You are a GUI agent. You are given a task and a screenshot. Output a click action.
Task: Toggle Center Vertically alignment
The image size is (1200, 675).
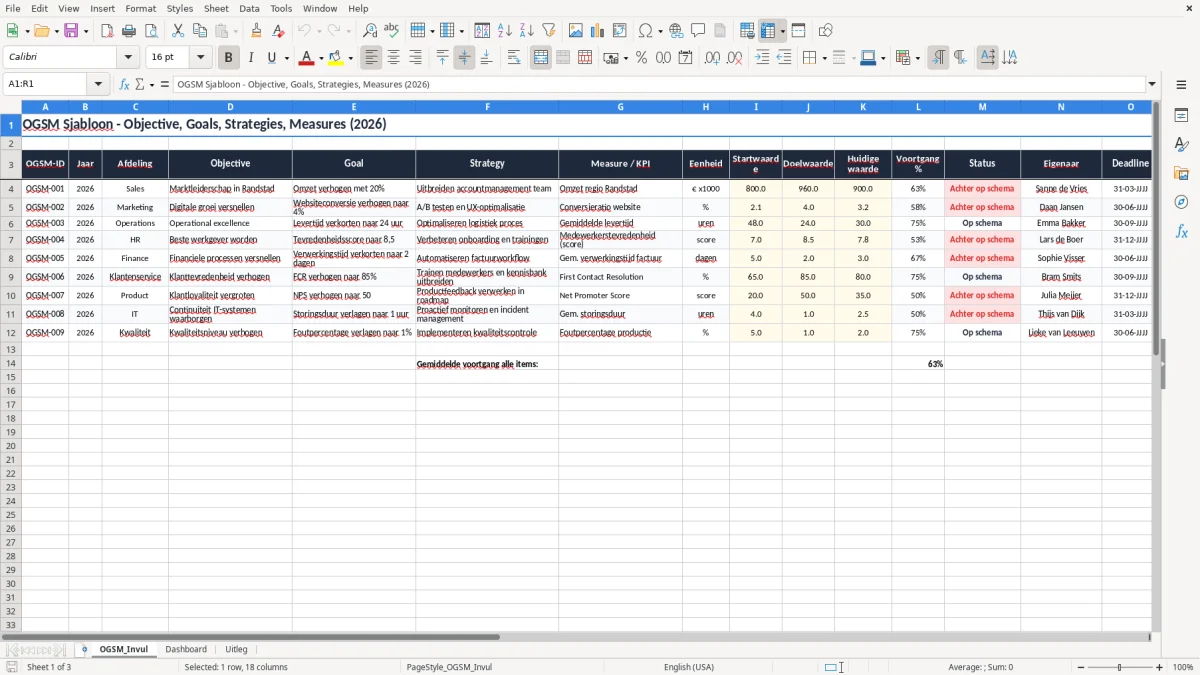point(464,58)
